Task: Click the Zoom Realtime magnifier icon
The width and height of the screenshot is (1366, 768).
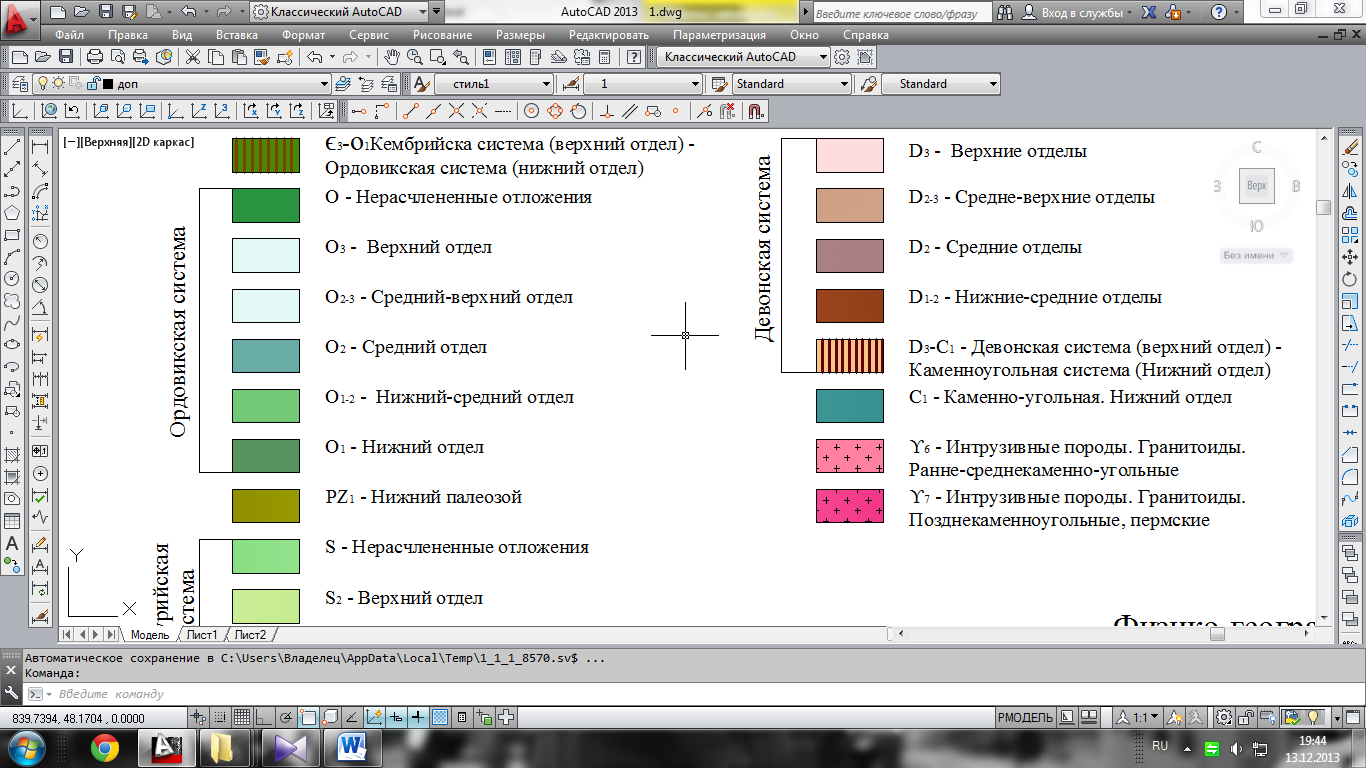Action: coord(417,57)
